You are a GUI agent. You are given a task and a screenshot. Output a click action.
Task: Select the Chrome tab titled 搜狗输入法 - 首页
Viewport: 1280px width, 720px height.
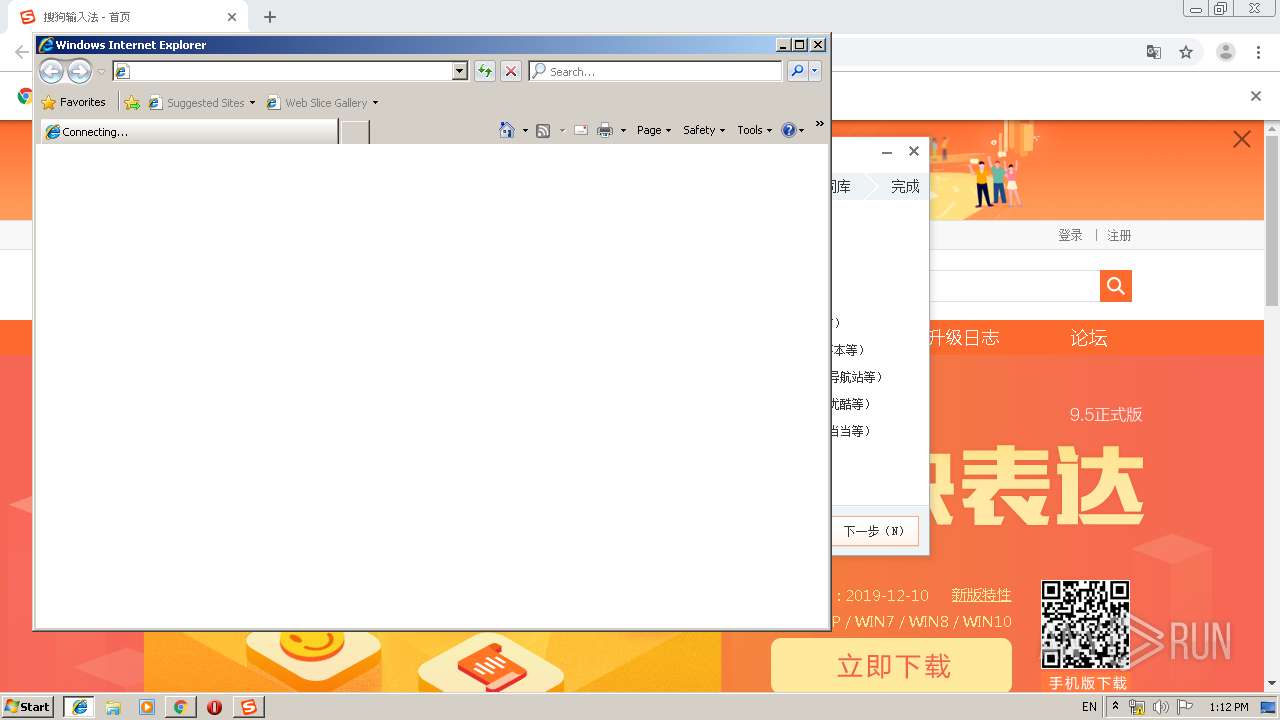[x=125, y=17]
